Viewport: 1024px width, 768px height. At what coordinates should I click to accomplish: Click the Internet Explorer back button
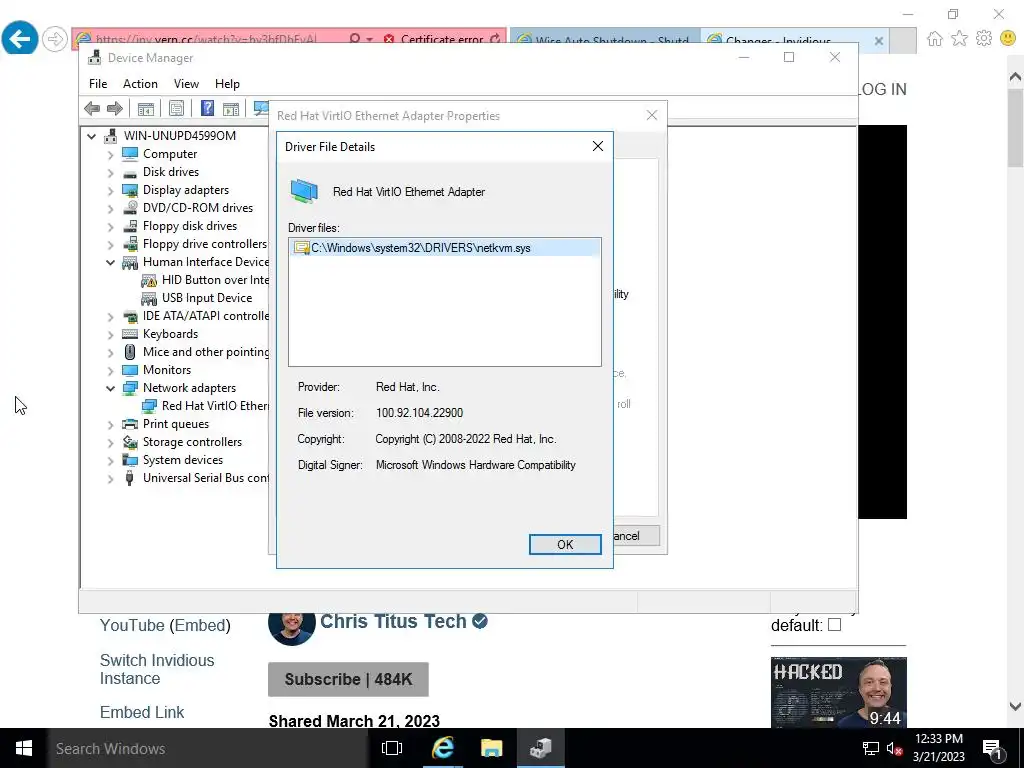tap(20, 39)
